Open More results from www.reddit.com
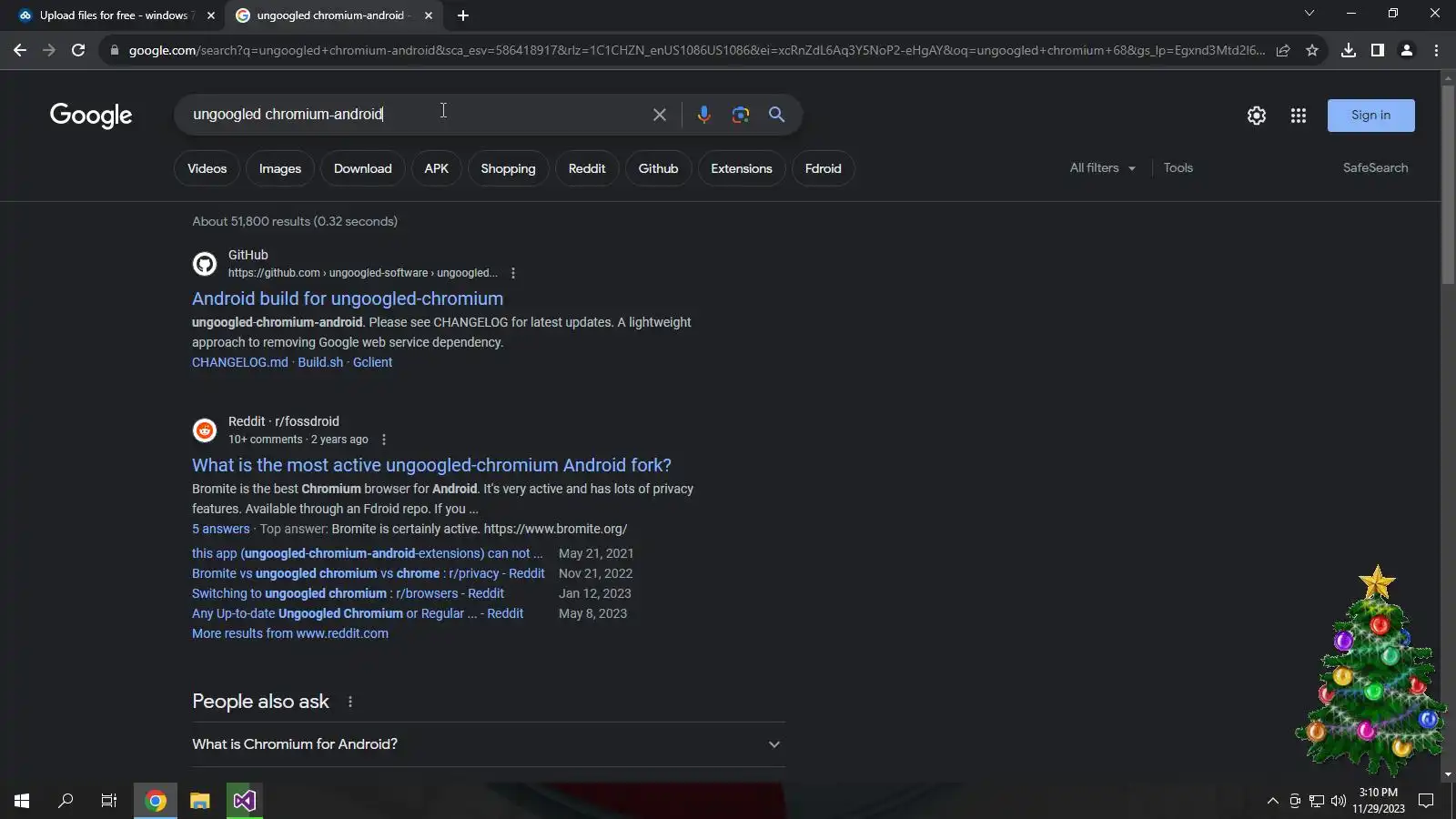The height and width of the screenshot is (819, 1456). tap(290, 633)
